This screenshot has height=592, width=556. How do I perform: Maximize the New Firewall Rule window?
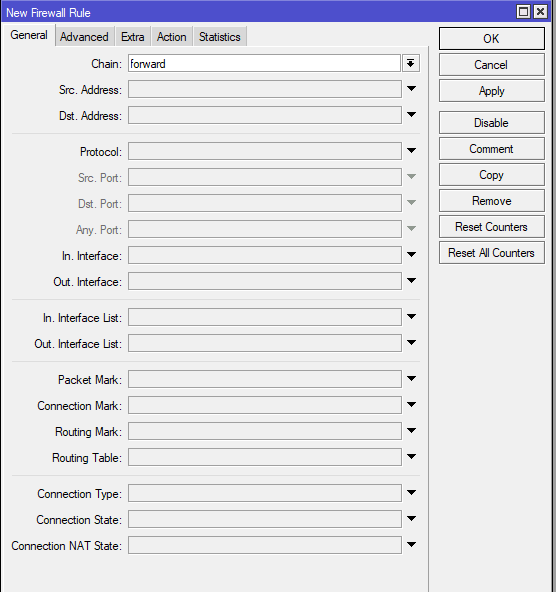pos(523,12)
